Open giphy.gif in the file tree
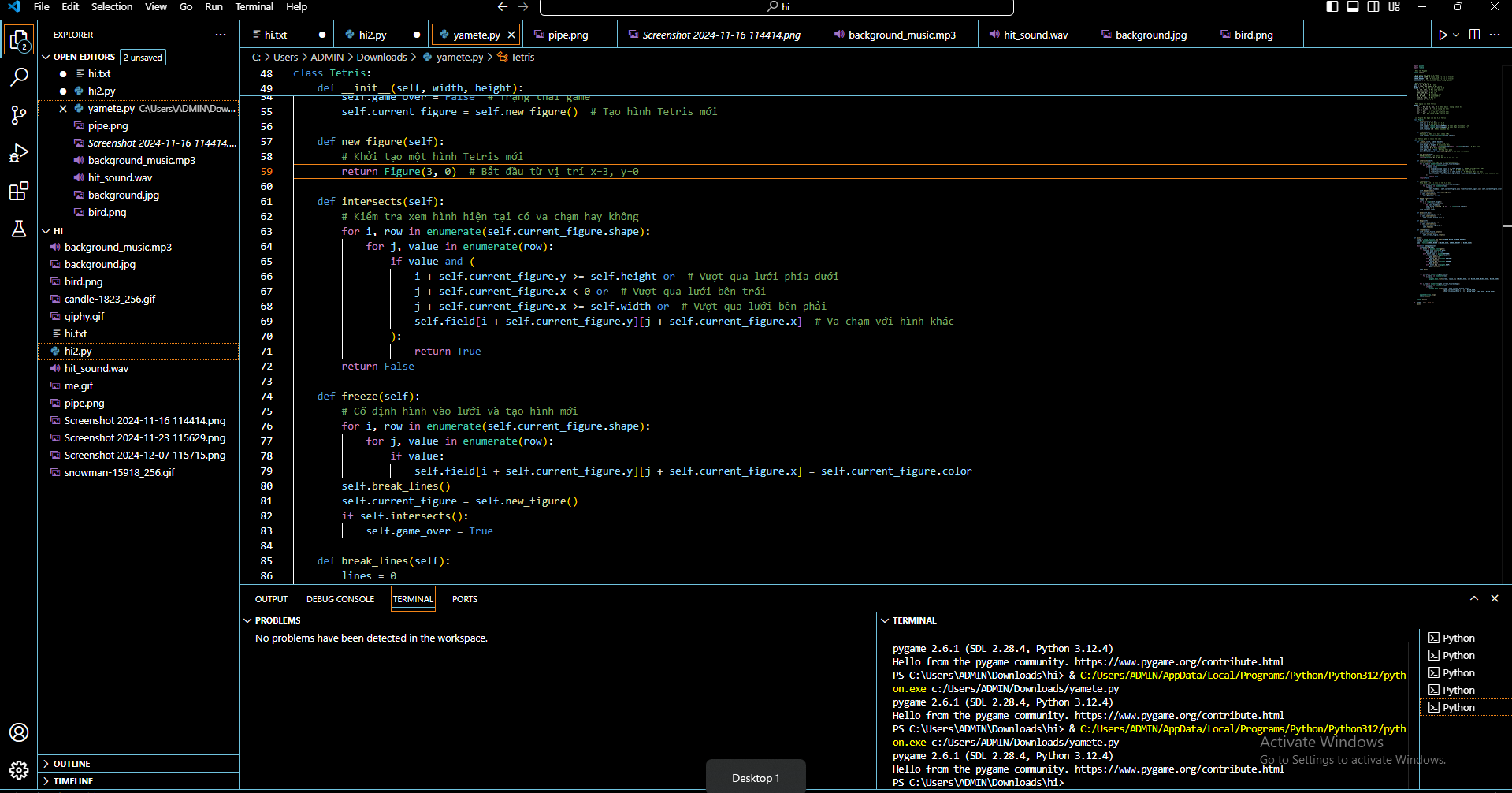This screenshot has height=793, width=1512. (139, 316)
